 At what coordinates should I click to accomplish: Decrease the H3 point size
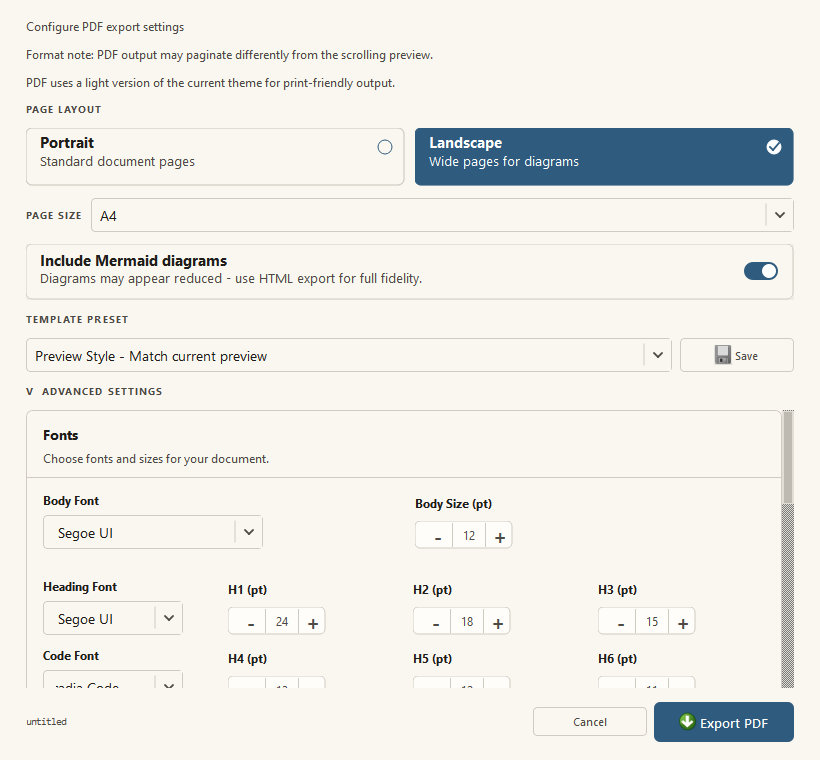pyautogui.click(x=618, y=621)
